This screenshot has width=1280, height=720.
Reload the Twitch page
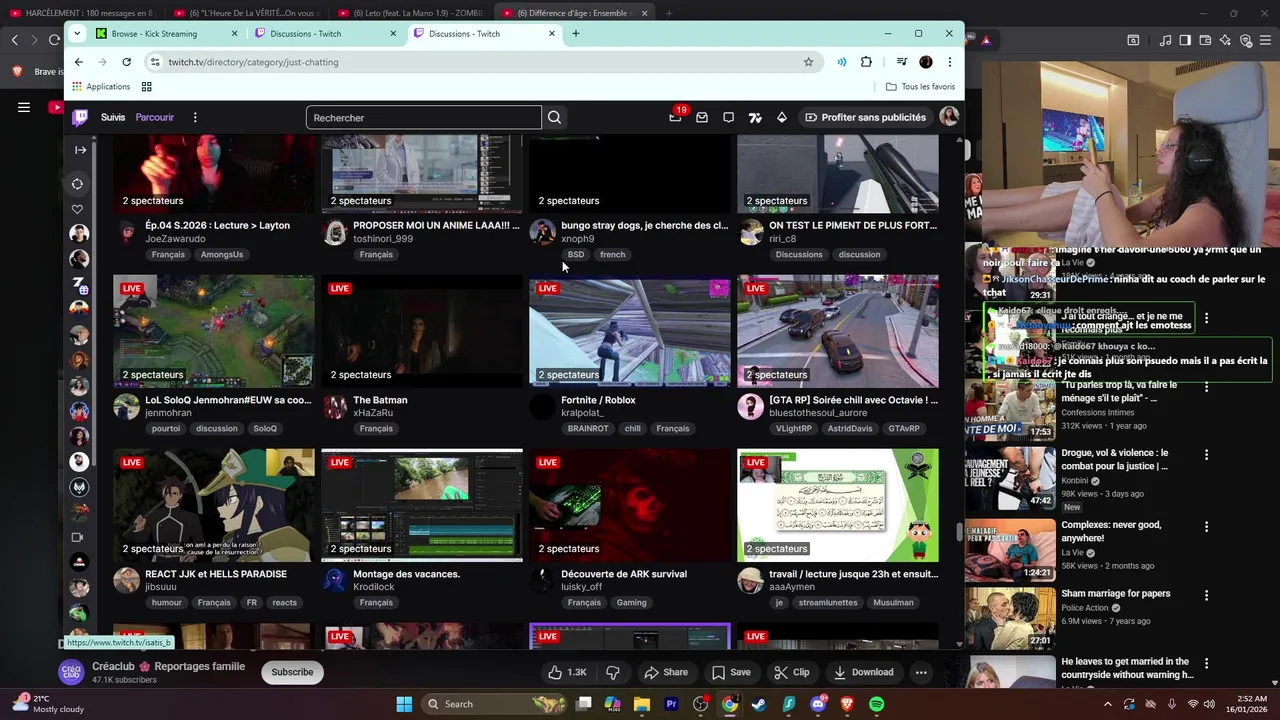(x=126, y=62)
